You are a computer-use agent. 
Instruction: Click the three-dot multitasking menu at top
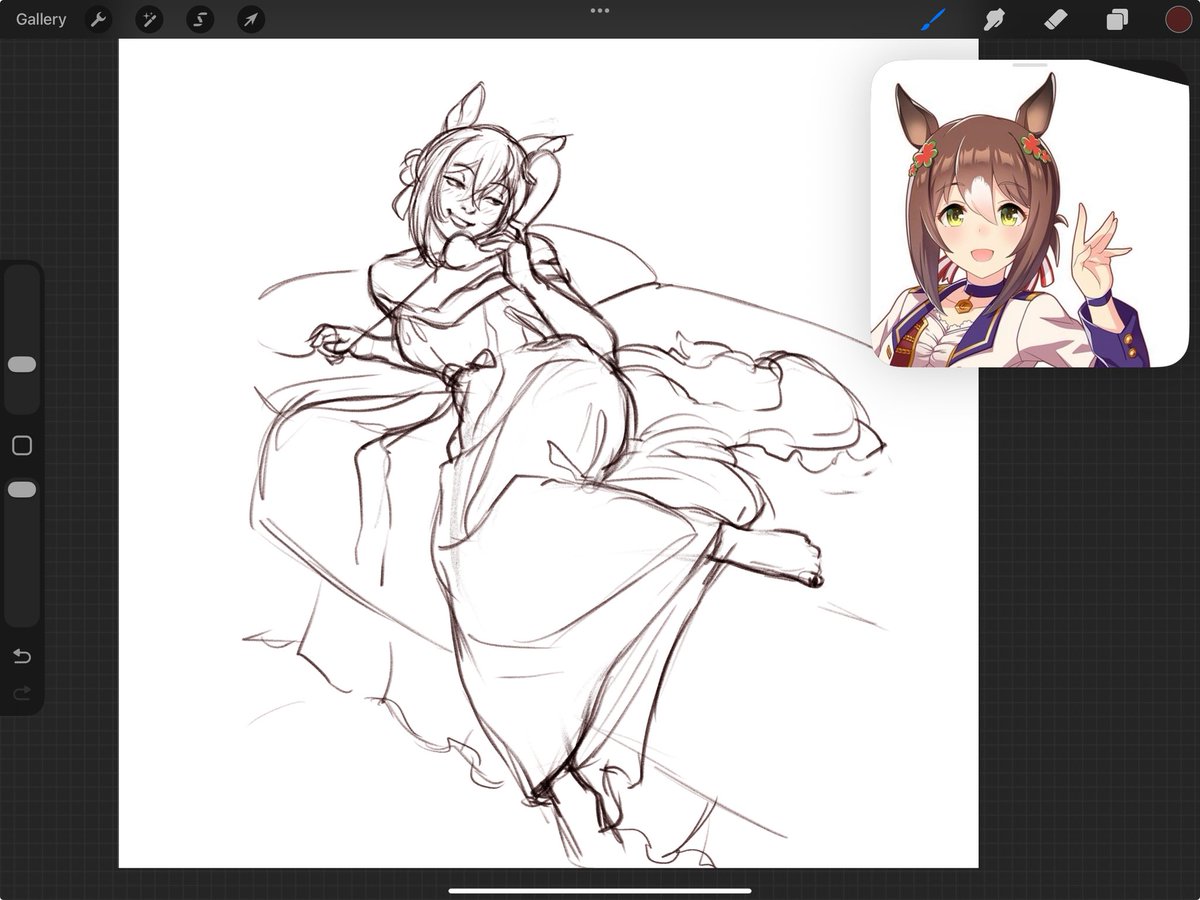600,11
